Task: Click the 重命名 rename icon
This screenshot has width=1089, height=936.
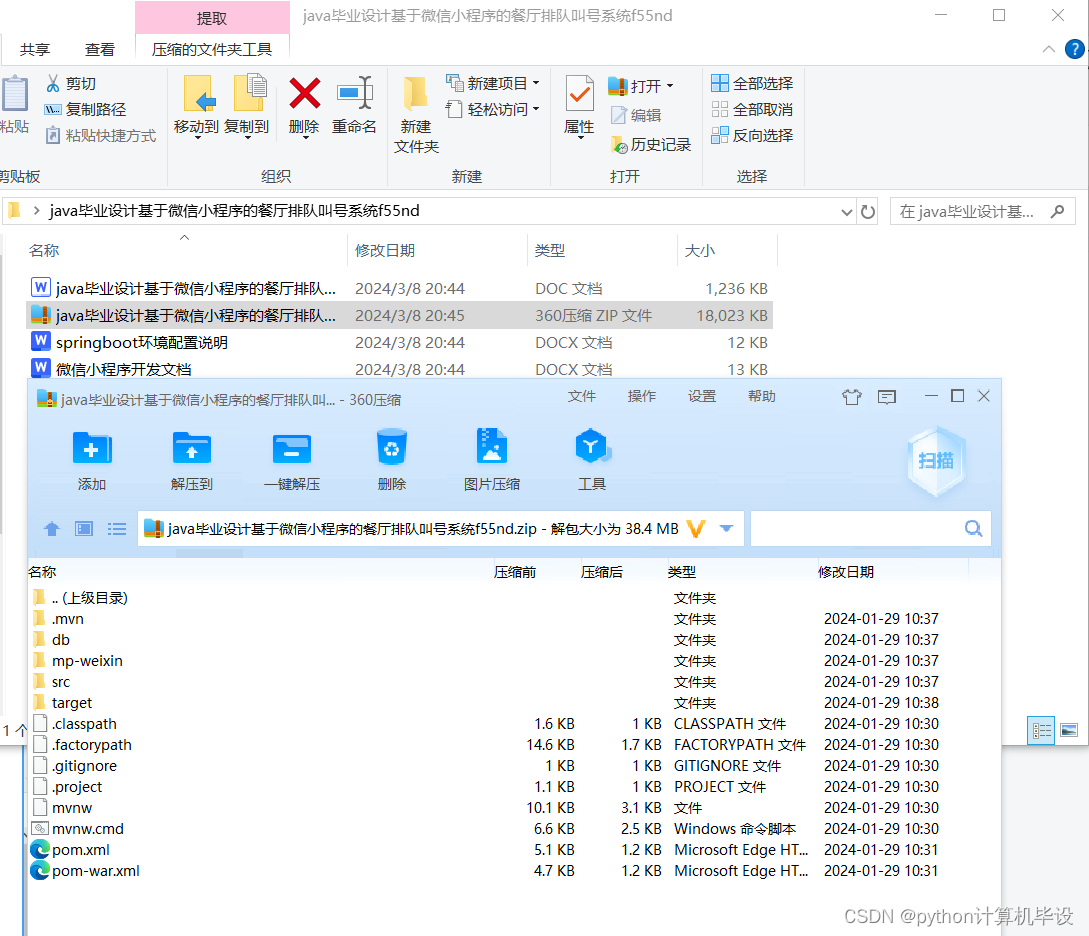Action: [354, 94]
